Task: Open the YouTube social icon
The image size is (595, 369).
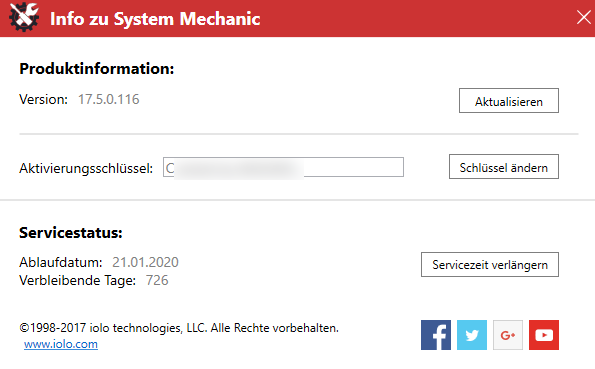Action: pyautogui.click(x=544, y=335)
